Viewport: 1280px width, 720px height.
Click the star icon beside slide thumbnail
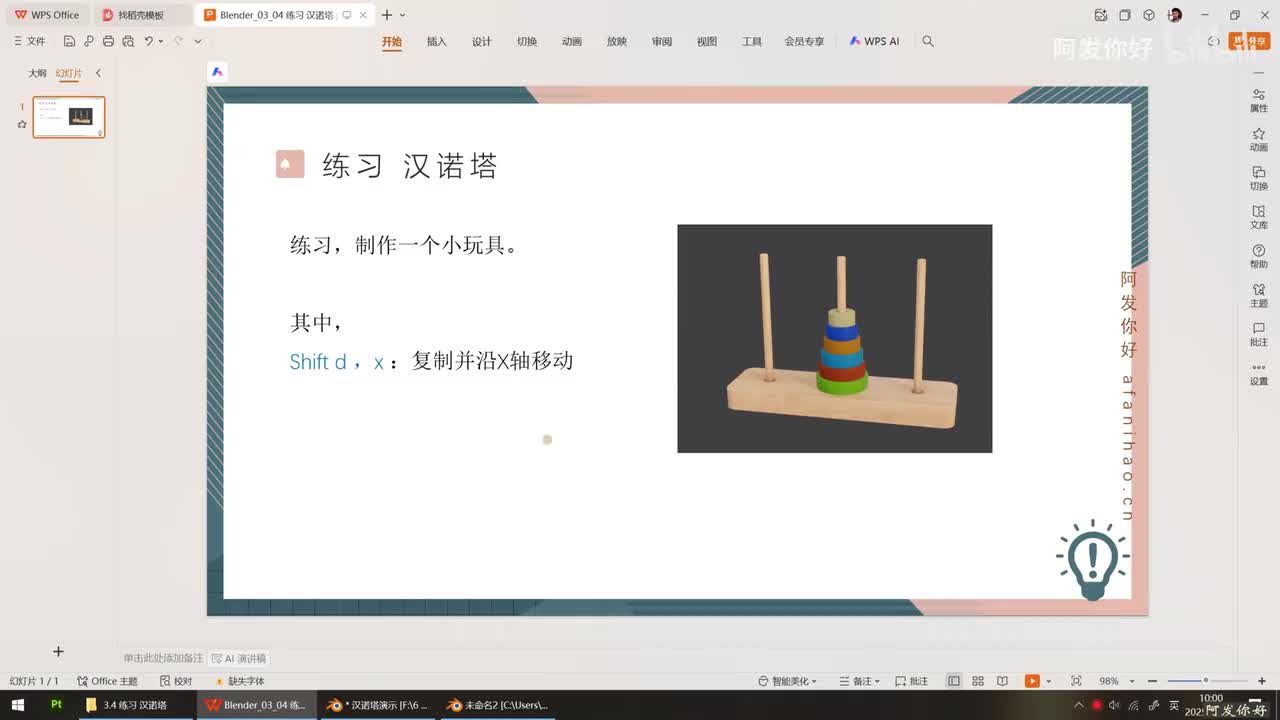[22, 124]
